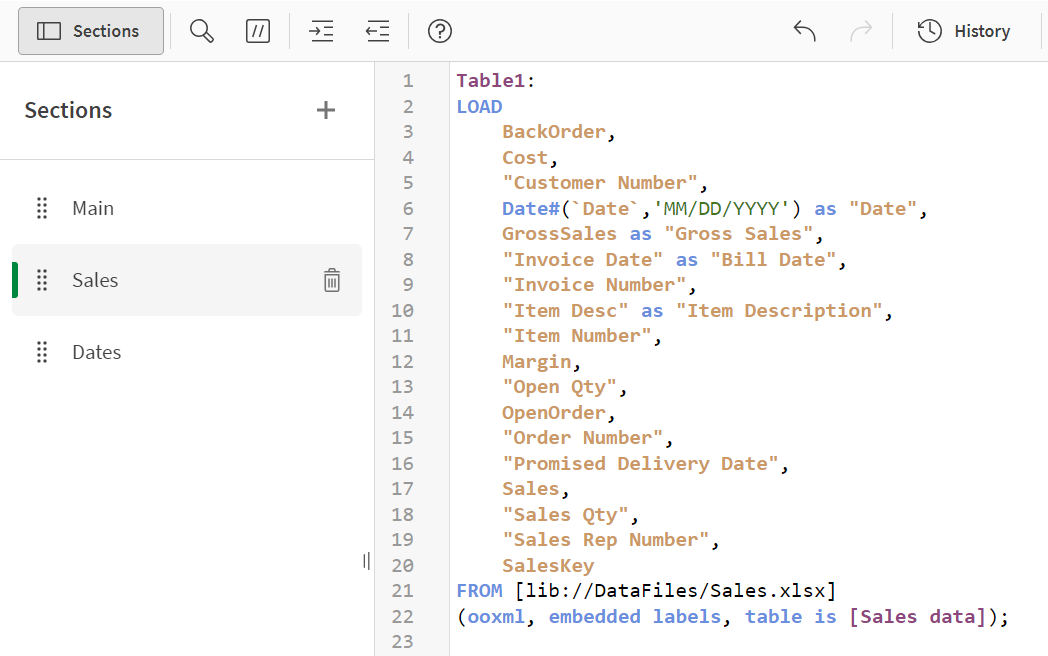Click drag handle of Dates section

(41, 352)
